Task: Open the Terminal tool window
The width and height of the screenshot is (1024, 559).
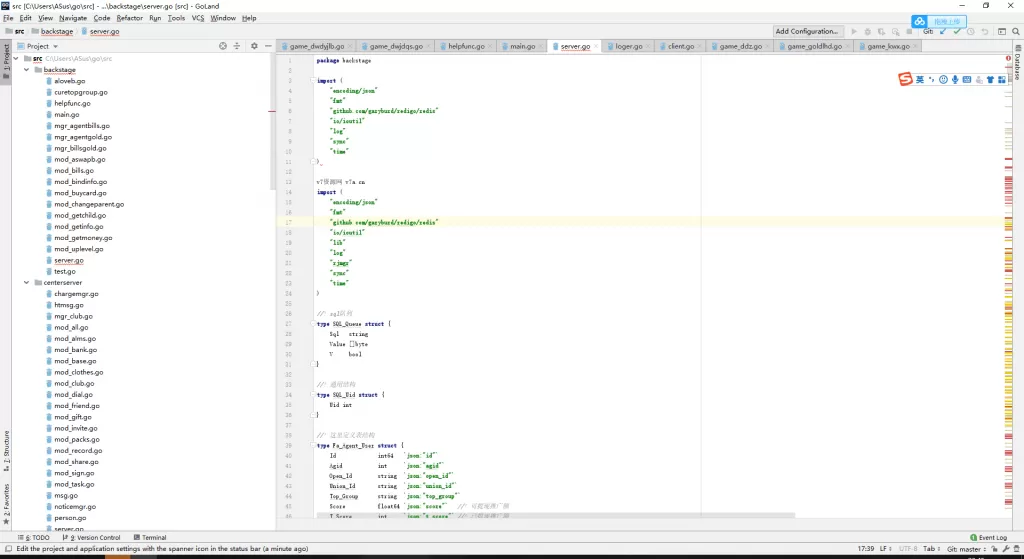Action: [150, 538]
